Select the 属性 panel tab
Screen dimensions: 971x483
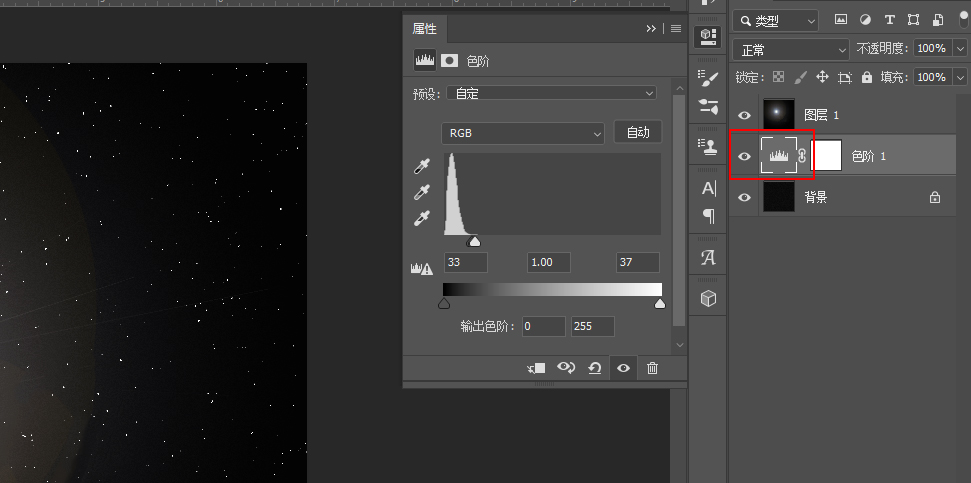tap(425, 28)
